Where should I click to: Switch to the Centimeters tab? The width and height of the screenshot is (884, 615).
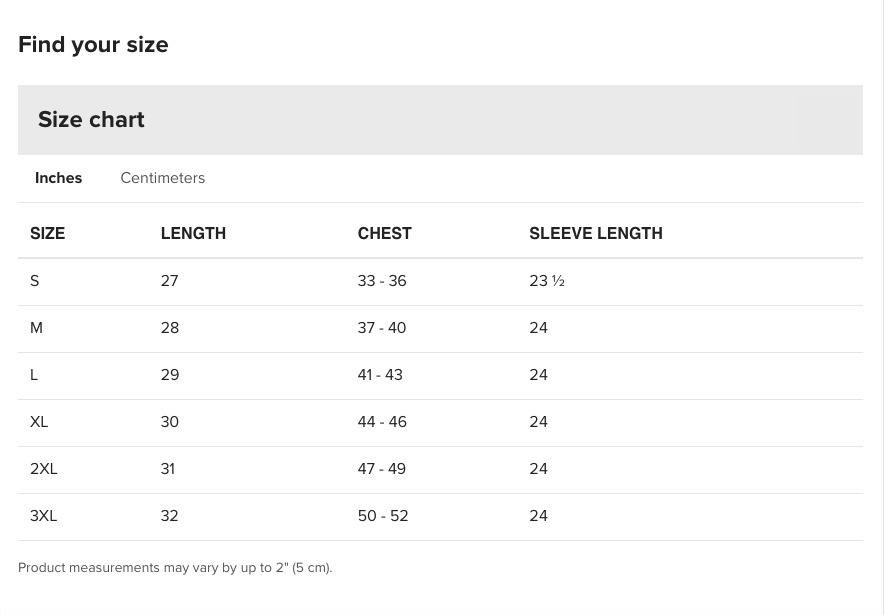[x=162, y=178]
